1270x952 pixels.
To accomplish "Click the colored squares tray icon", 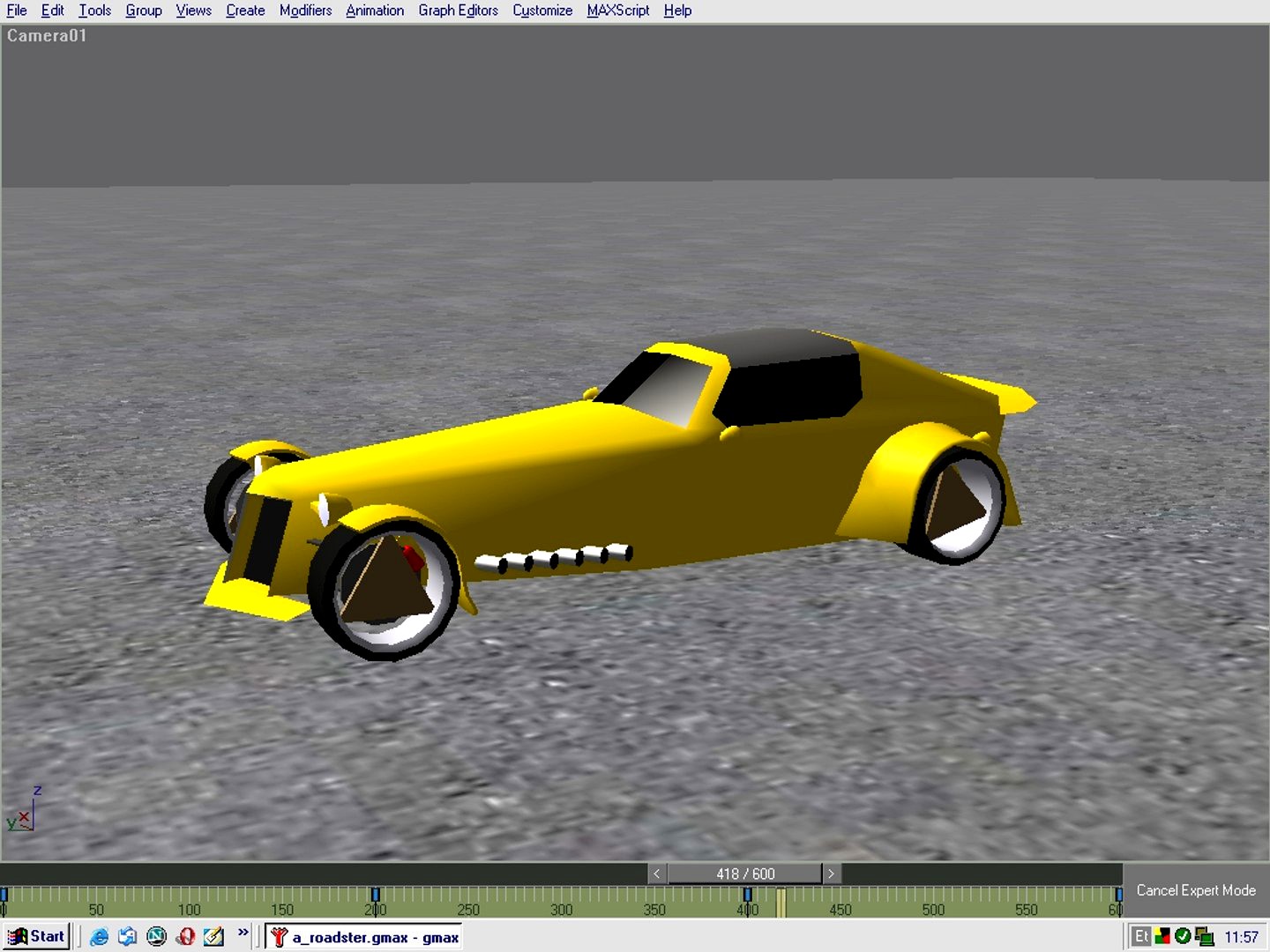I will [1162, 936].
